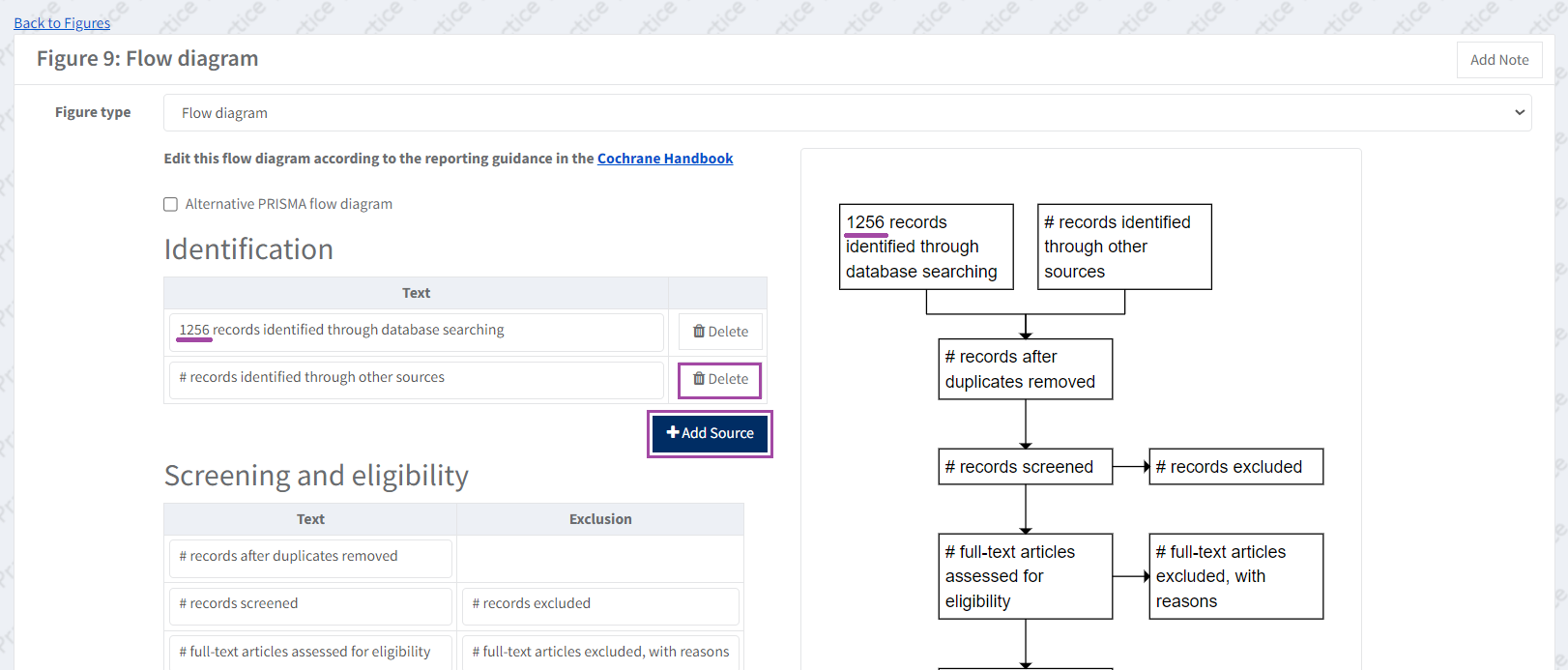This screenshot has height=670, width=1568.
Task: Click plus icon on Add Source button
Action: tap(673, 433)
